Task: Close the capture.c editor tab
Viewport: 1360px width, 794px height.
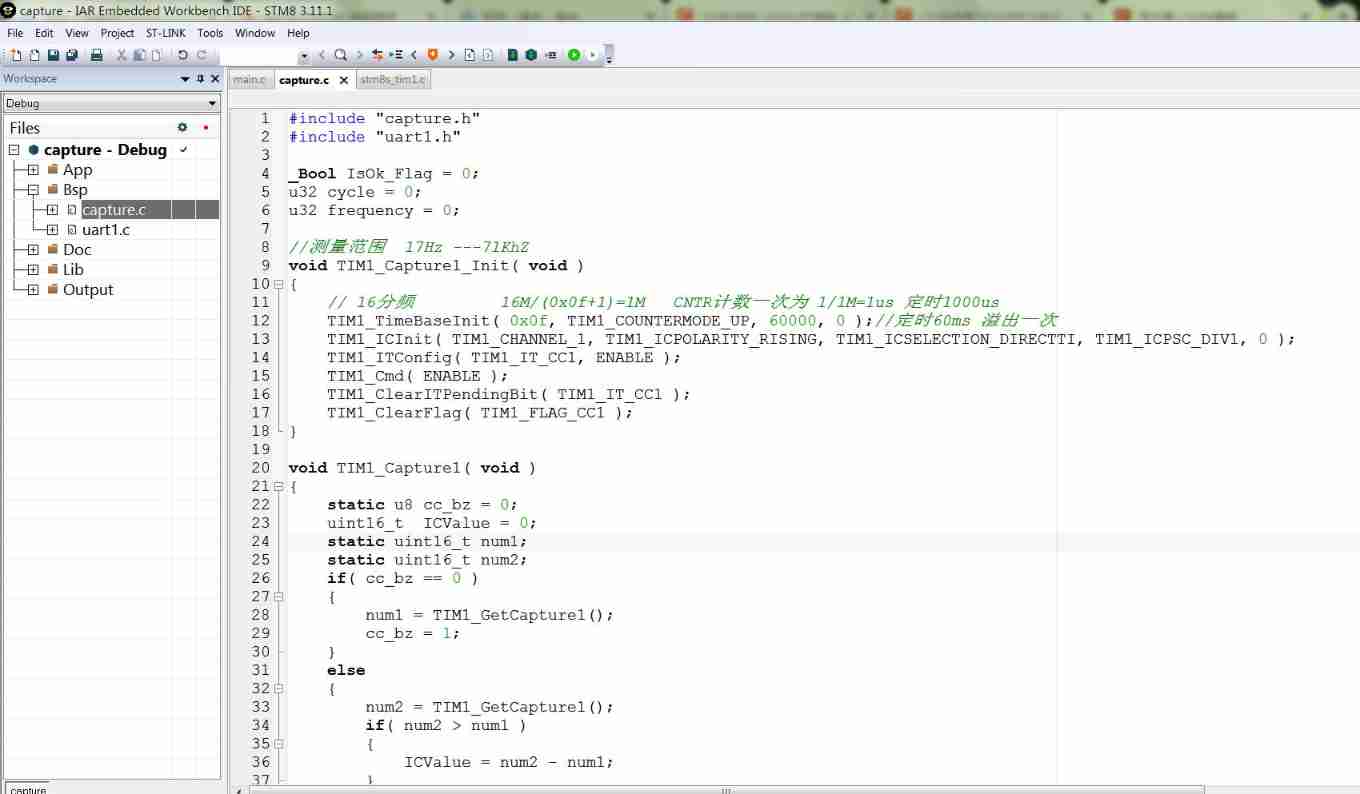Action: coord(344,80)
